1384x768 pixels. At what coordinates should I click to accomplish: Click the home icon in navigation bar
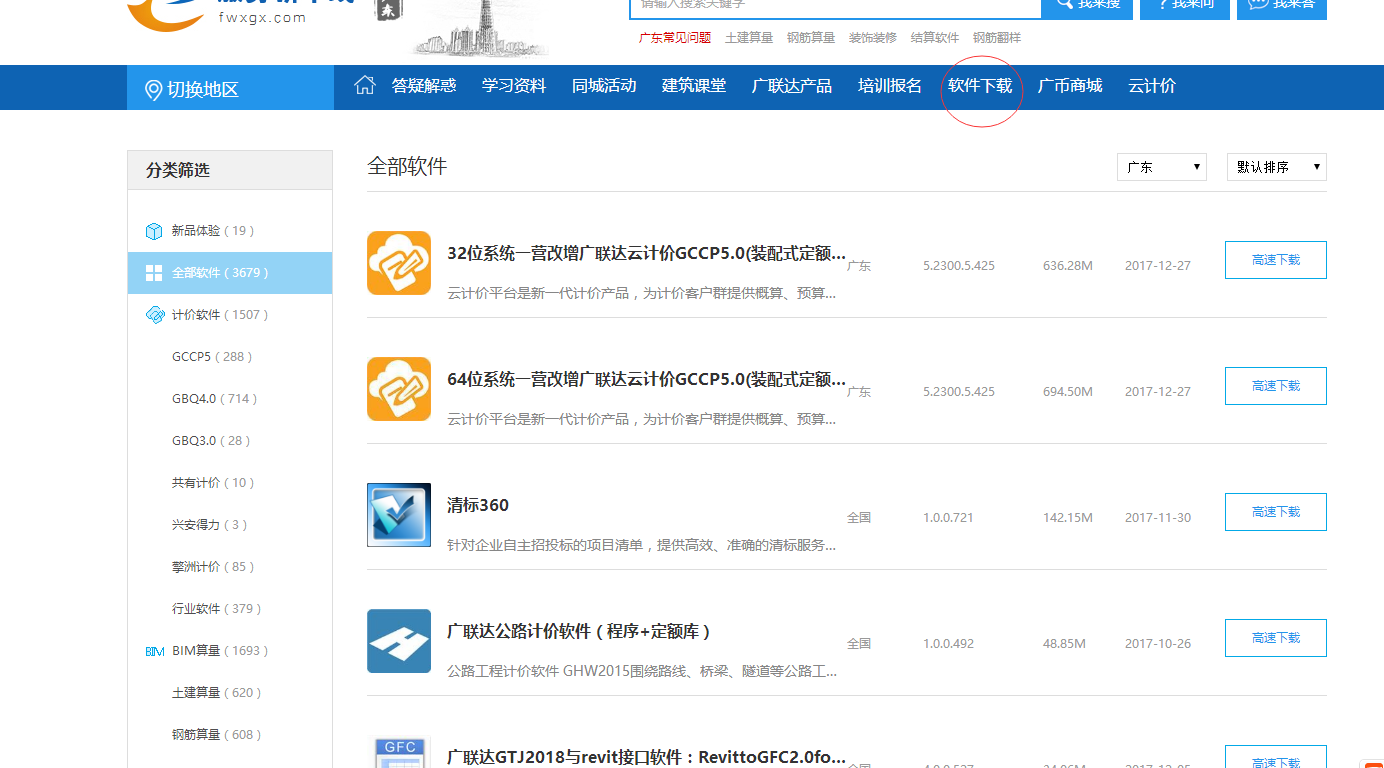tap(365, 85)
